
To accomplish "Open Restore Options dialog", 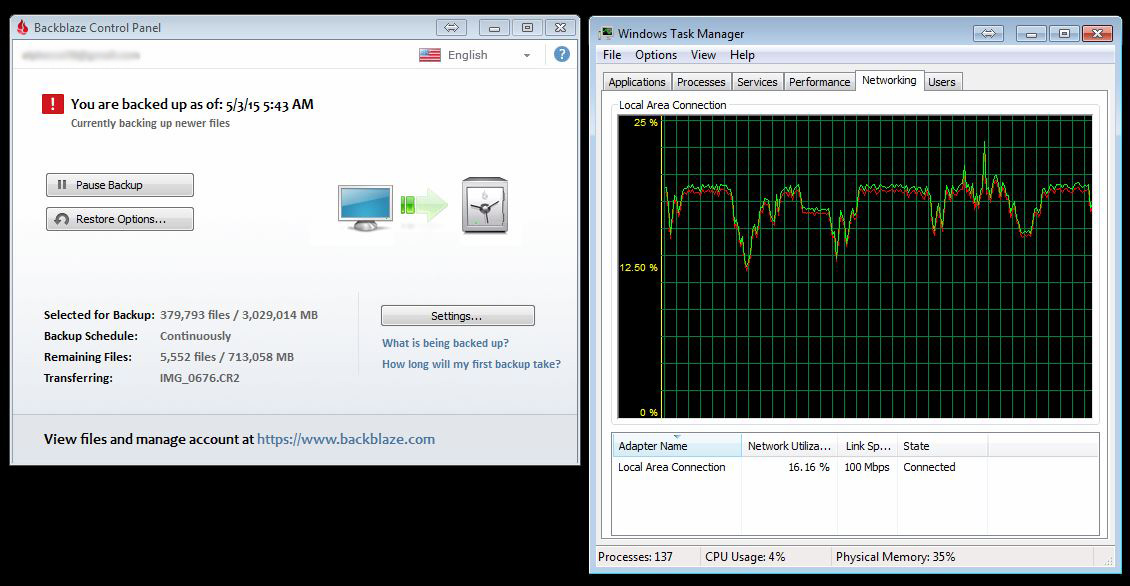I will tap(120, 219).
